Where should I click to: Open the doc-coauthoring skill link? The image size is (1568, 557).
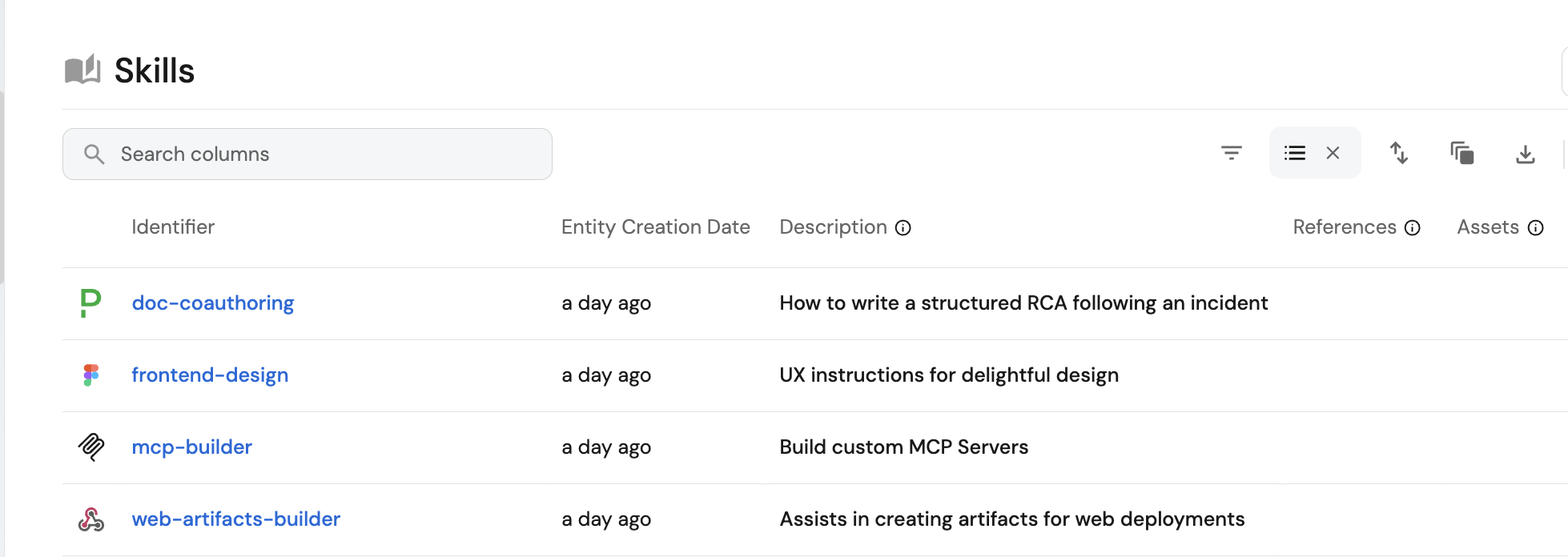[x=213, y=303]
